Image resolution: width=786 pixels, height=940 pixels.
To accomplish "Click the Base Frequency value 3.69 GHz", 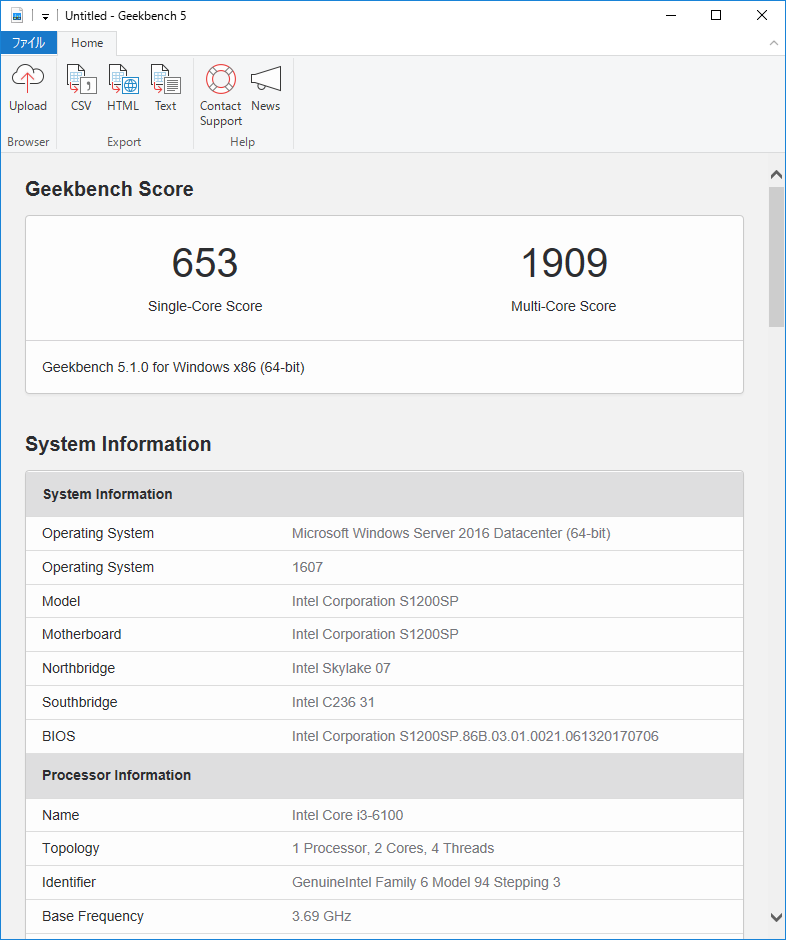I will coord(321,917).
